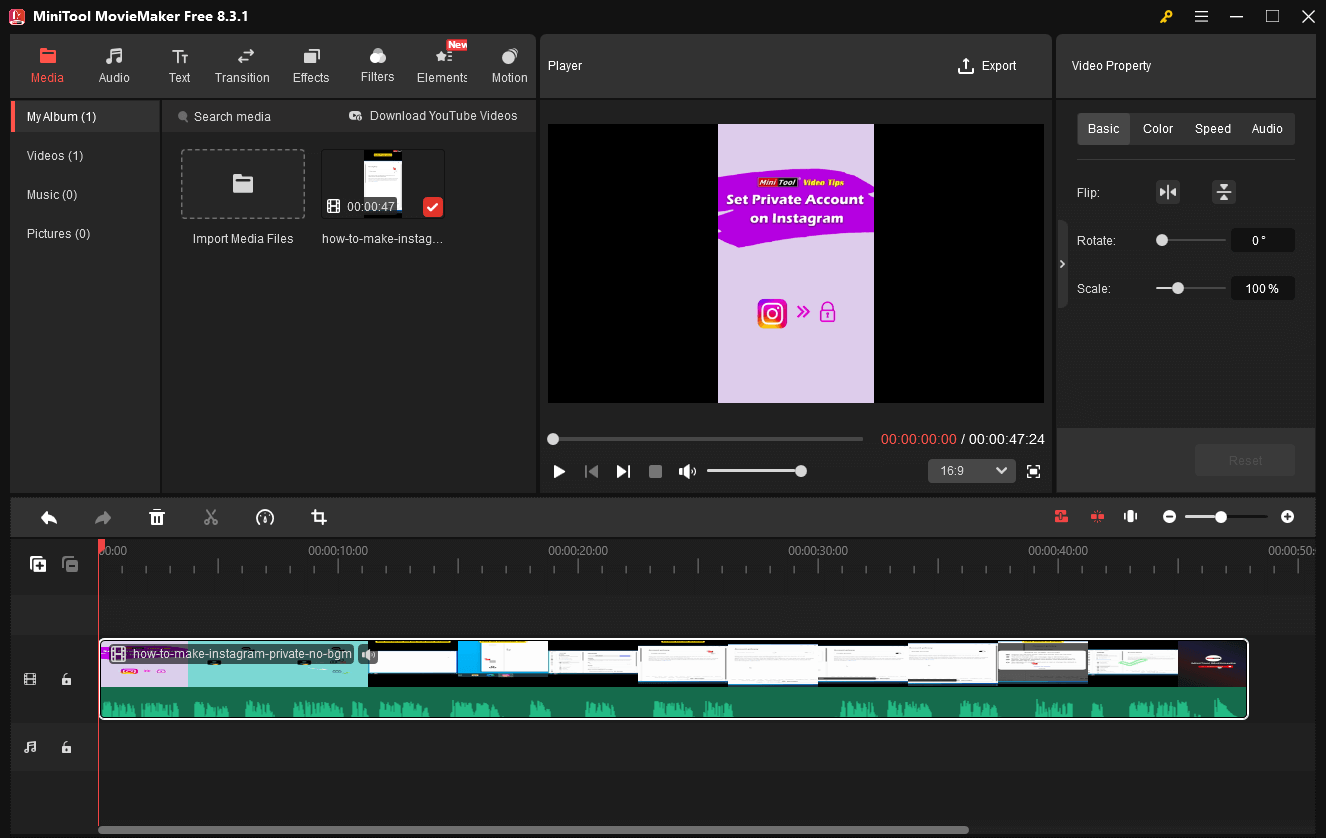Lock the audio track
1326x838 pixels.
[x=66, y=747]
